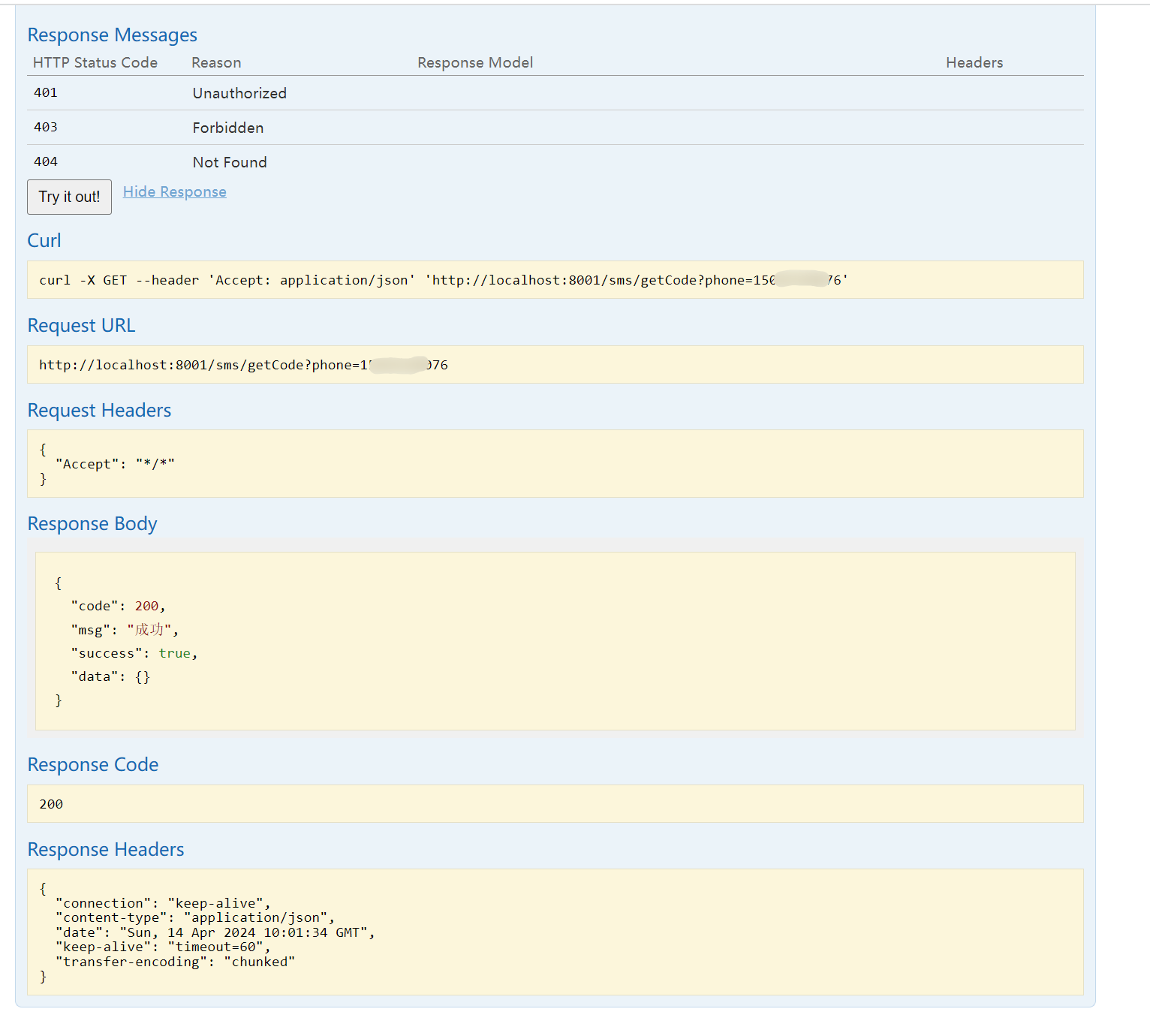Click the Curl section heading
This screenshot has height=1036, width=1150.
click(44, 240)
